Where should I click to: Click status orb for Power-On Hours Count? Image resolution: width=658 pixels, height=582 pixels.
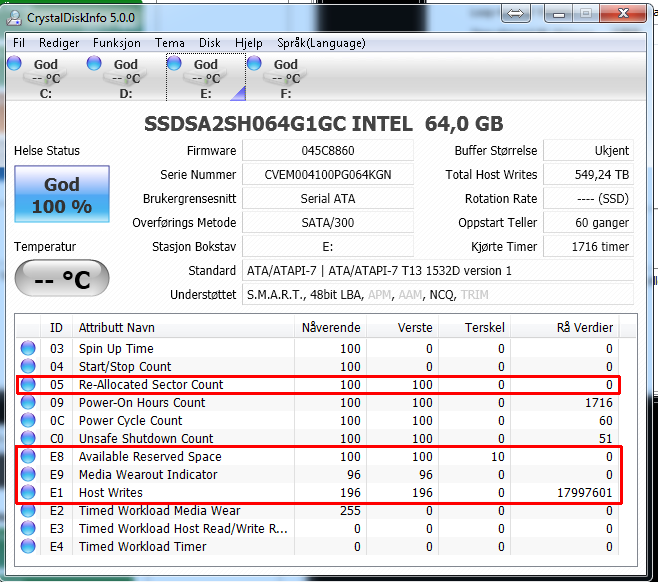click(x=28, y=402)
